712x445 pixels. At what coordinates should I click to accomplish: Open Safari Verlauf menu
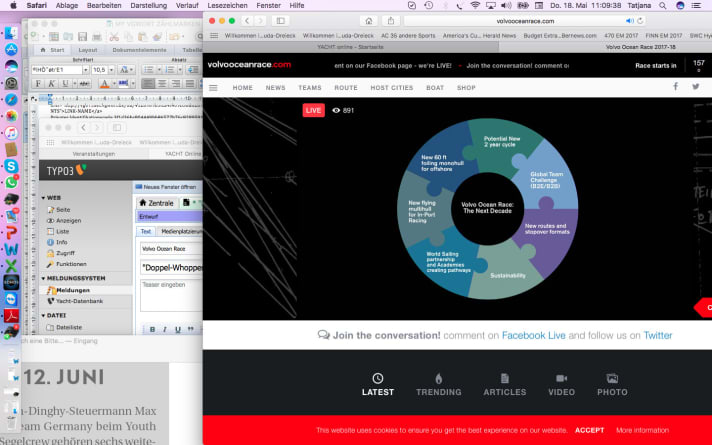pos(187,5)
